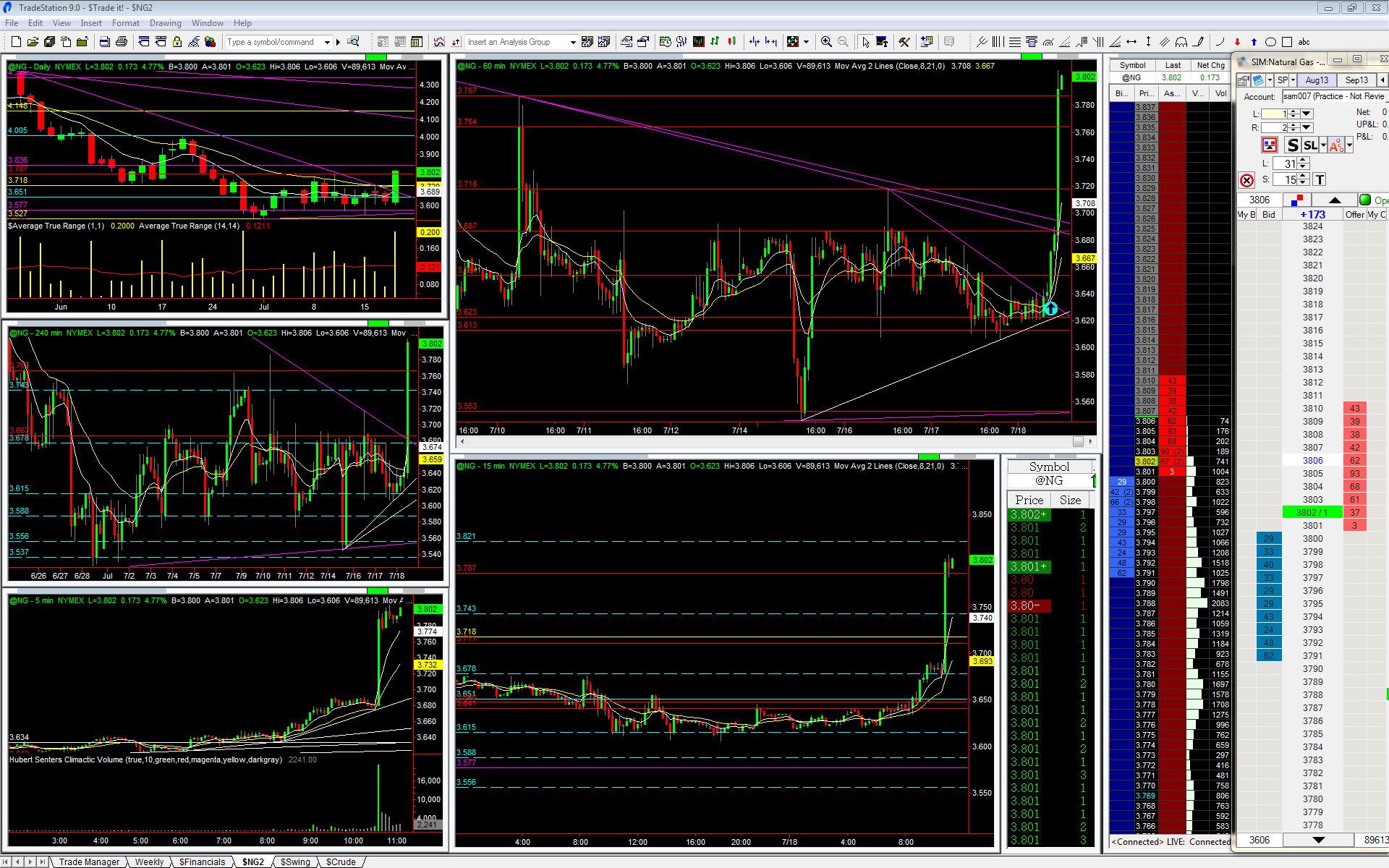
Task: Click the Zoom In magnifier icon
Action: tap(825, 42)
